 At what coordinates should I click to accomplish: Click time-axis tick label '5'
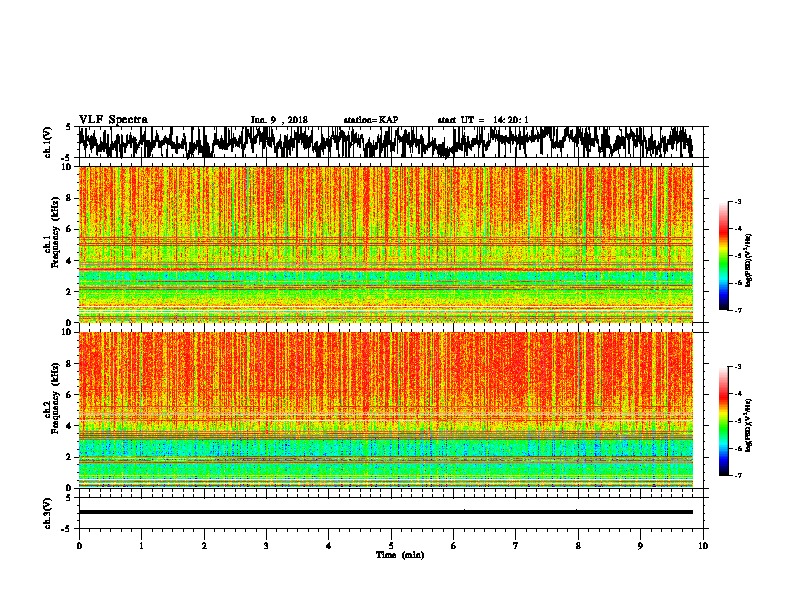coord(391,546)
